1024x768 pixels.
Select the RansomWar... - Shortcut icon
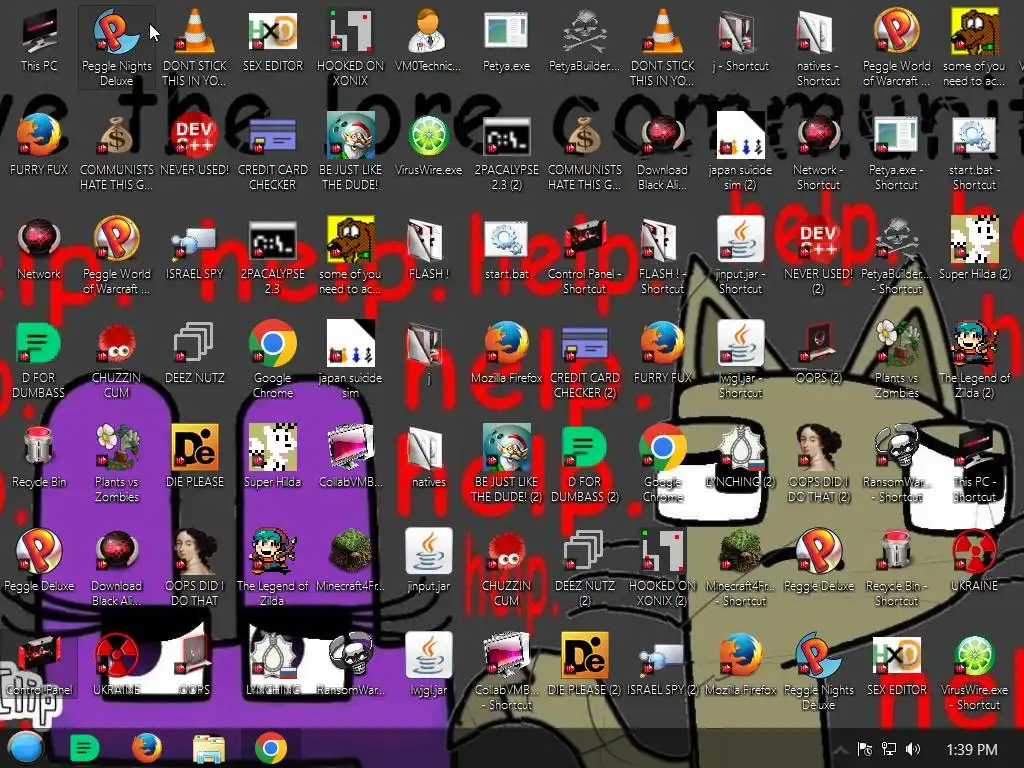click(897, 464)
